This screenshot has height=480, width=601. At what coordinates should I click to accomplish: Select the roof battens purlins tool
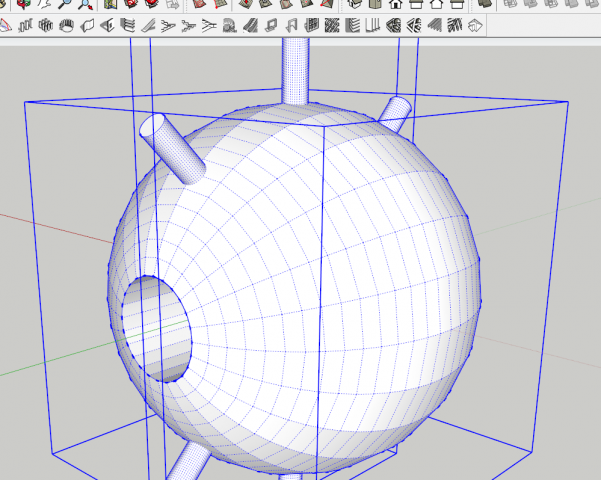(x=455, y=26)
